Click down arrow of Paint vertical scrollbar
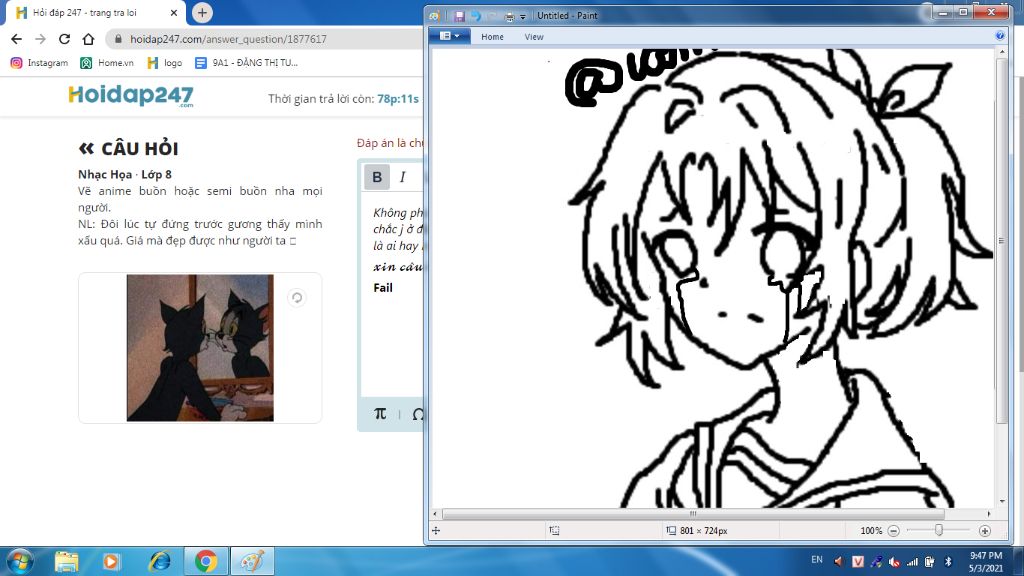Screen dimensions: 1024x576 pyautogui.click(x=1002, y=502)
